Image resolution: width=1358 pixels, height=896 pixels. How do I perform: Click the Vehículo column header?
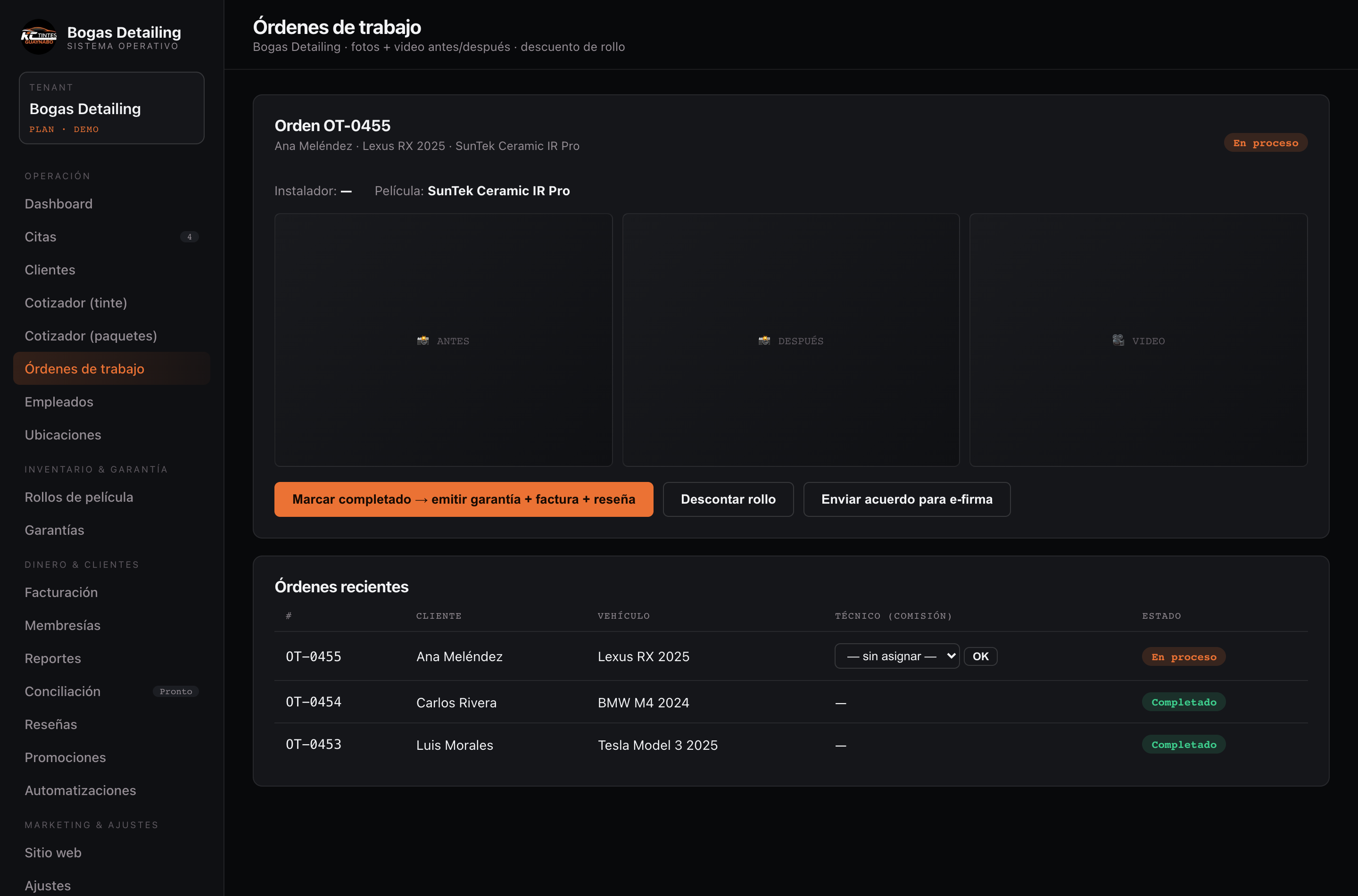click(x=623, y=616)
